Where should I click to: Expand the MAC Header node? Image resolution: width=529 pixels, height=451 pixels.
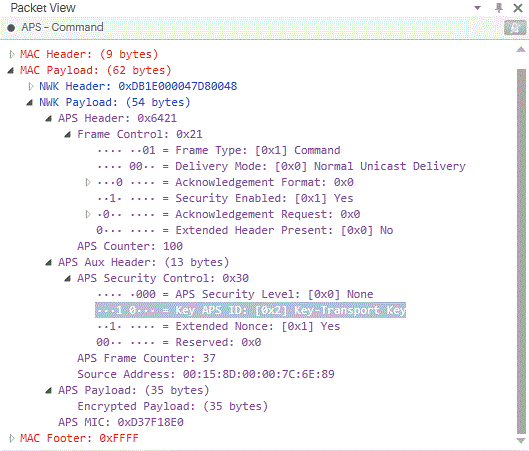[12, 54]
